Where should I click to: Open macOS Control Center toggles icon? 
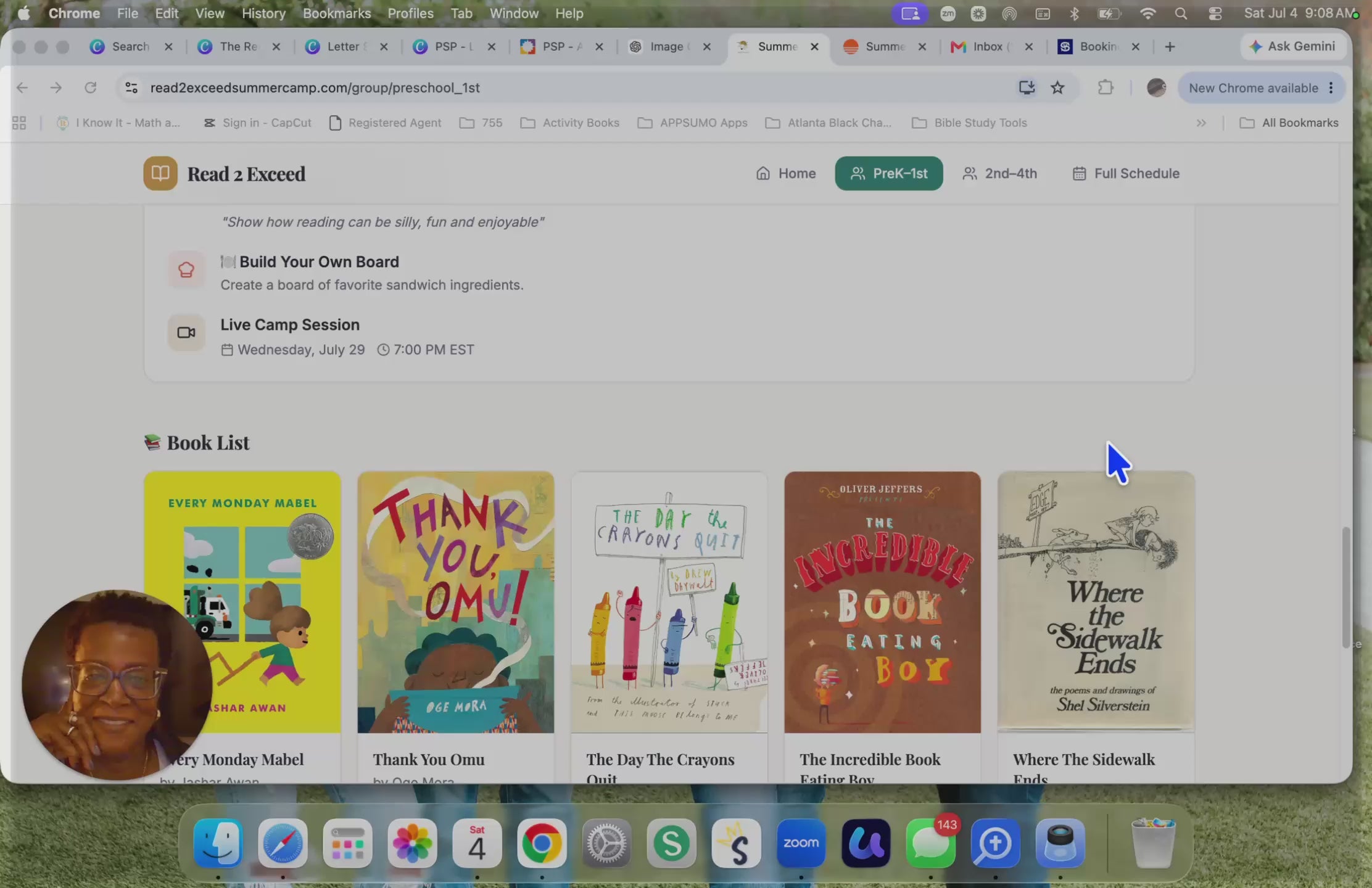[1215, 14]
